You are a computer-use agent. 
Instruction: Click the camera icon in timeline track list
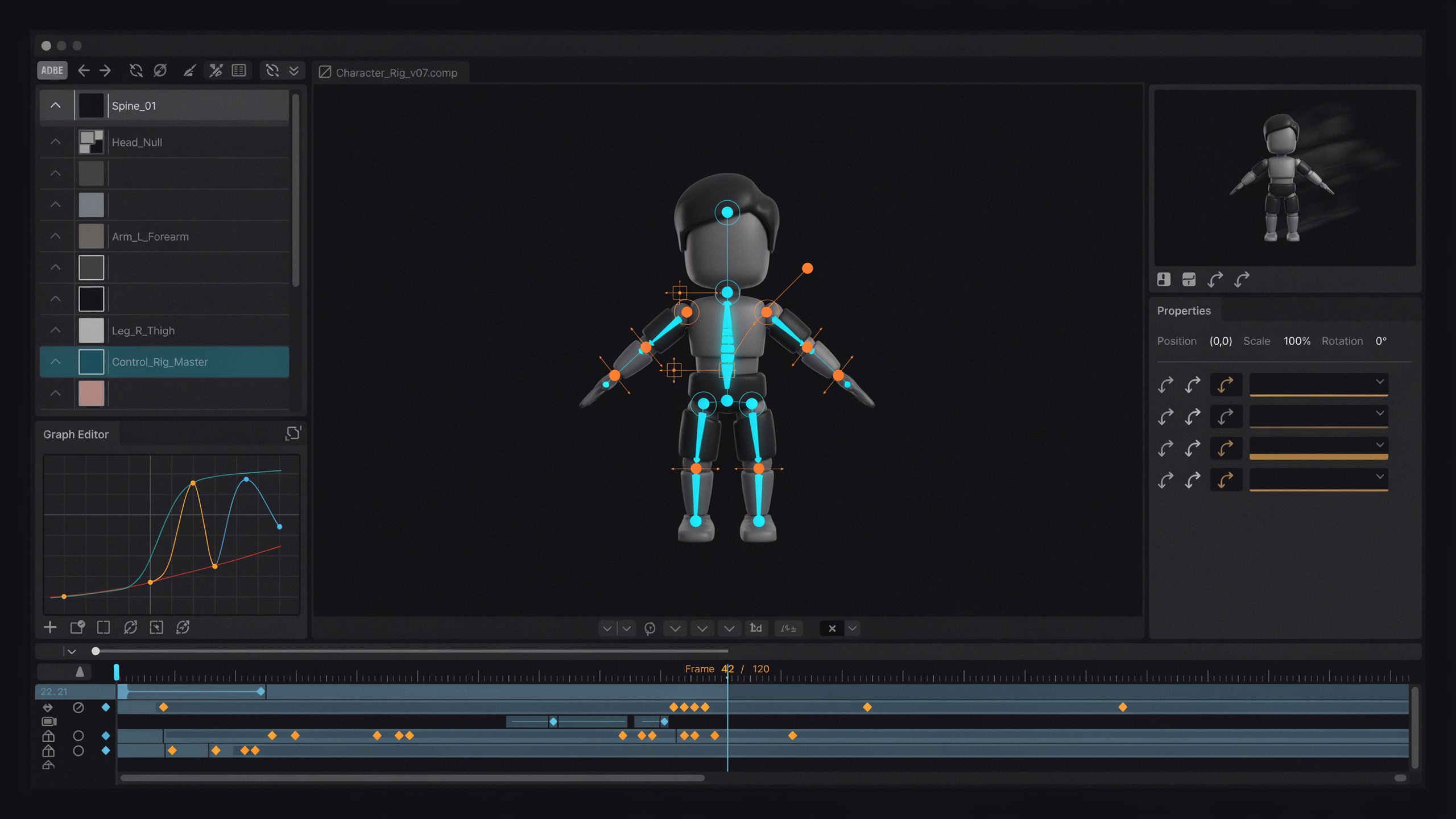click(x=49, y=722)
